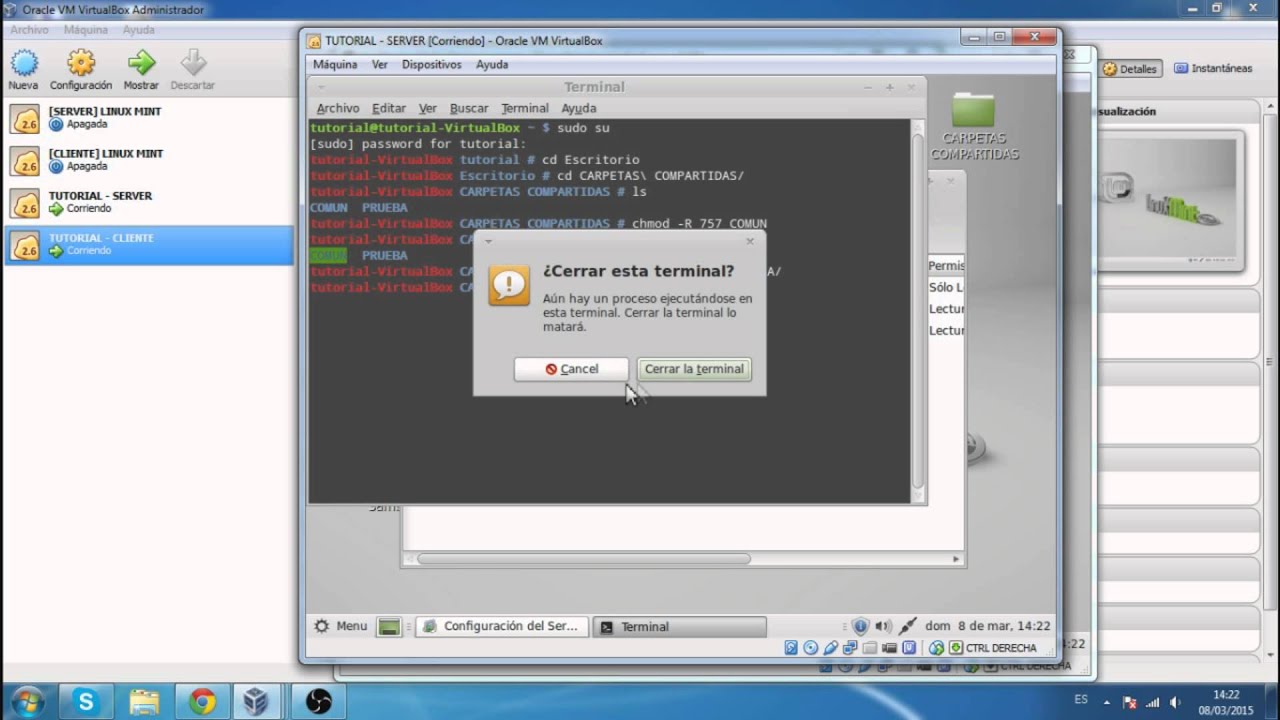The width and height of the screenshot is (1280, 720).
Task: Click the right arrow of the horizontal scrollbar
Action: point(955,559)
